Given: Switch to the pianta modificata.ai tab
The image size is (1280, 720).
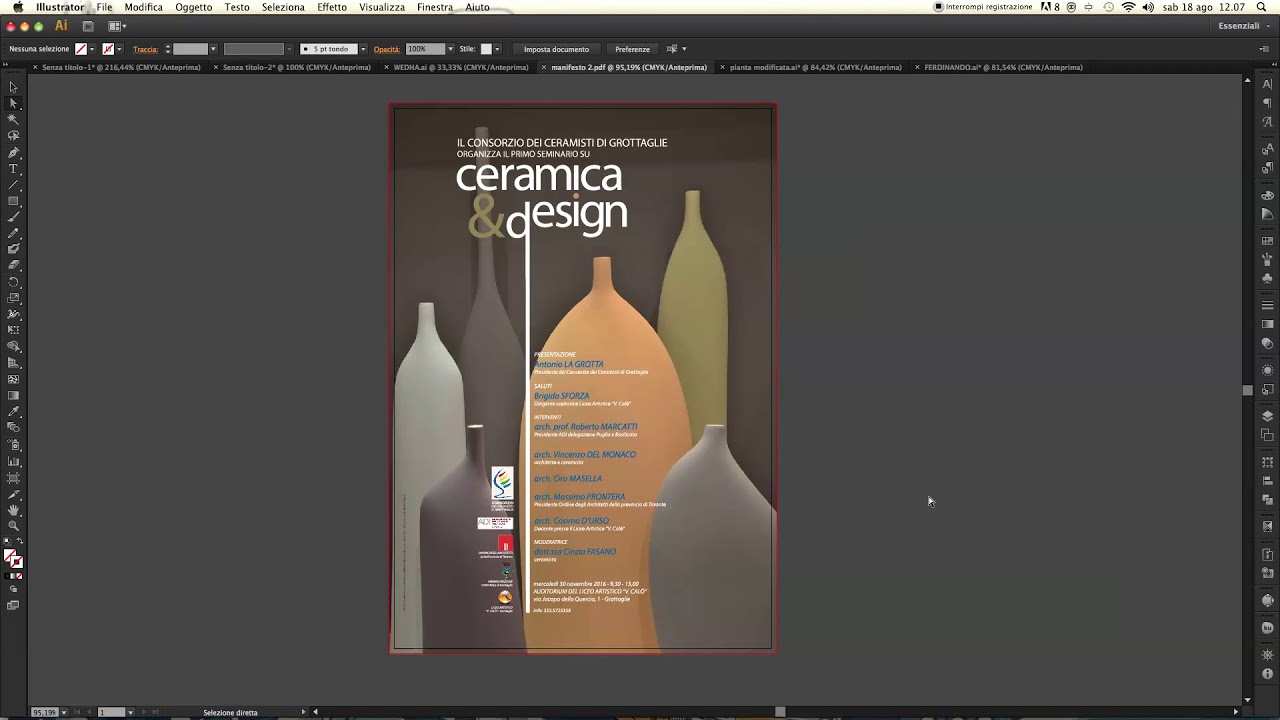Looking at the screenshot, I should 815,67.
